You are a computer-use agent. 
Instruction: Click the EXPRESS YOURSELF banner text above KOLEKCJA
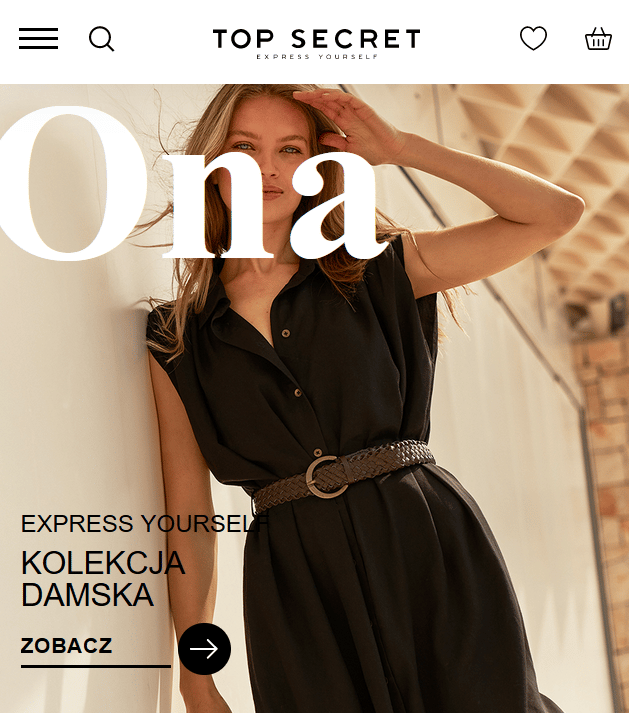pyautogui.click(x=146, y=523)
